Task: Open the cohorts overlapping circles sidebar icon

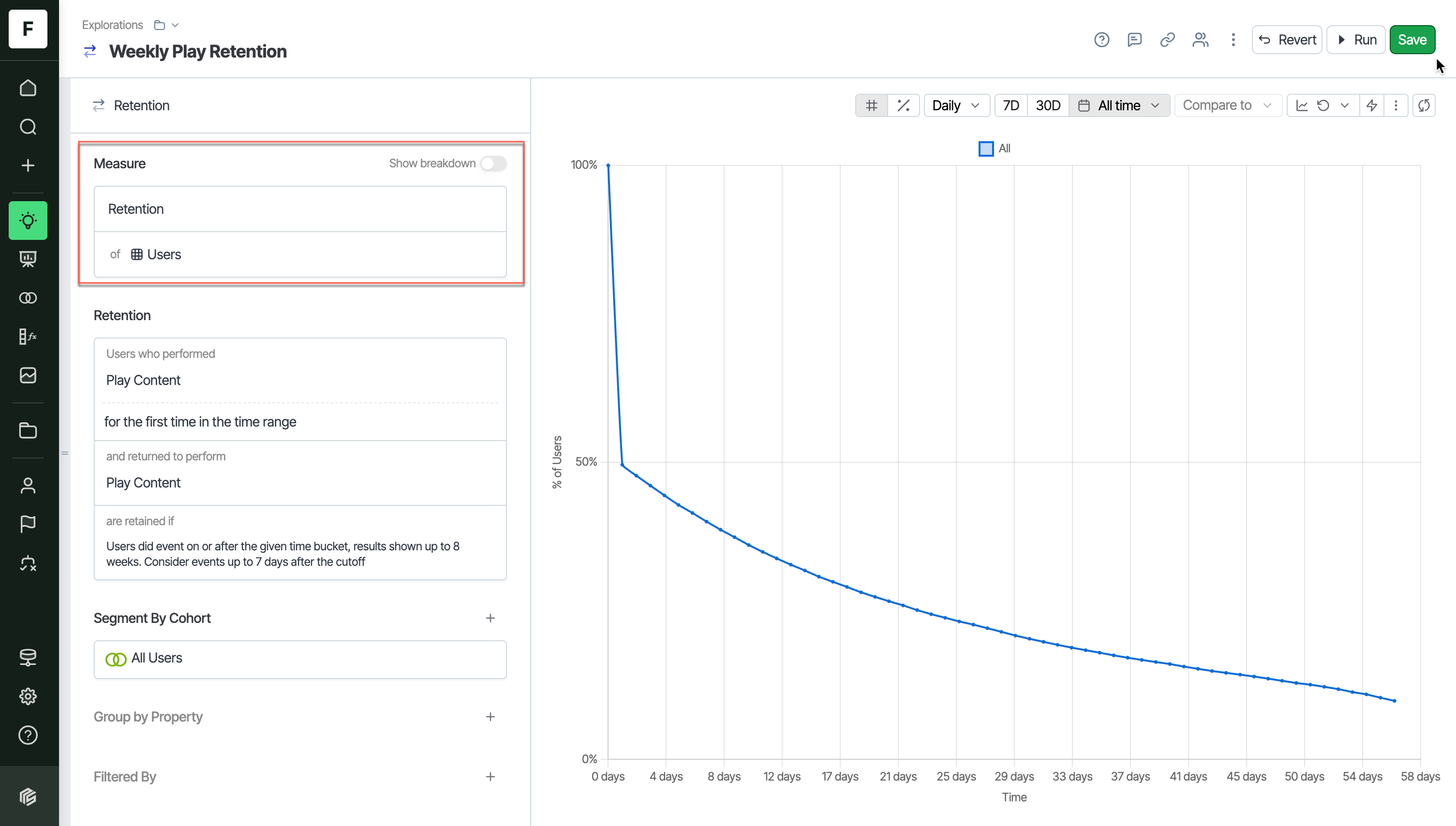Action: pos(28,297)
